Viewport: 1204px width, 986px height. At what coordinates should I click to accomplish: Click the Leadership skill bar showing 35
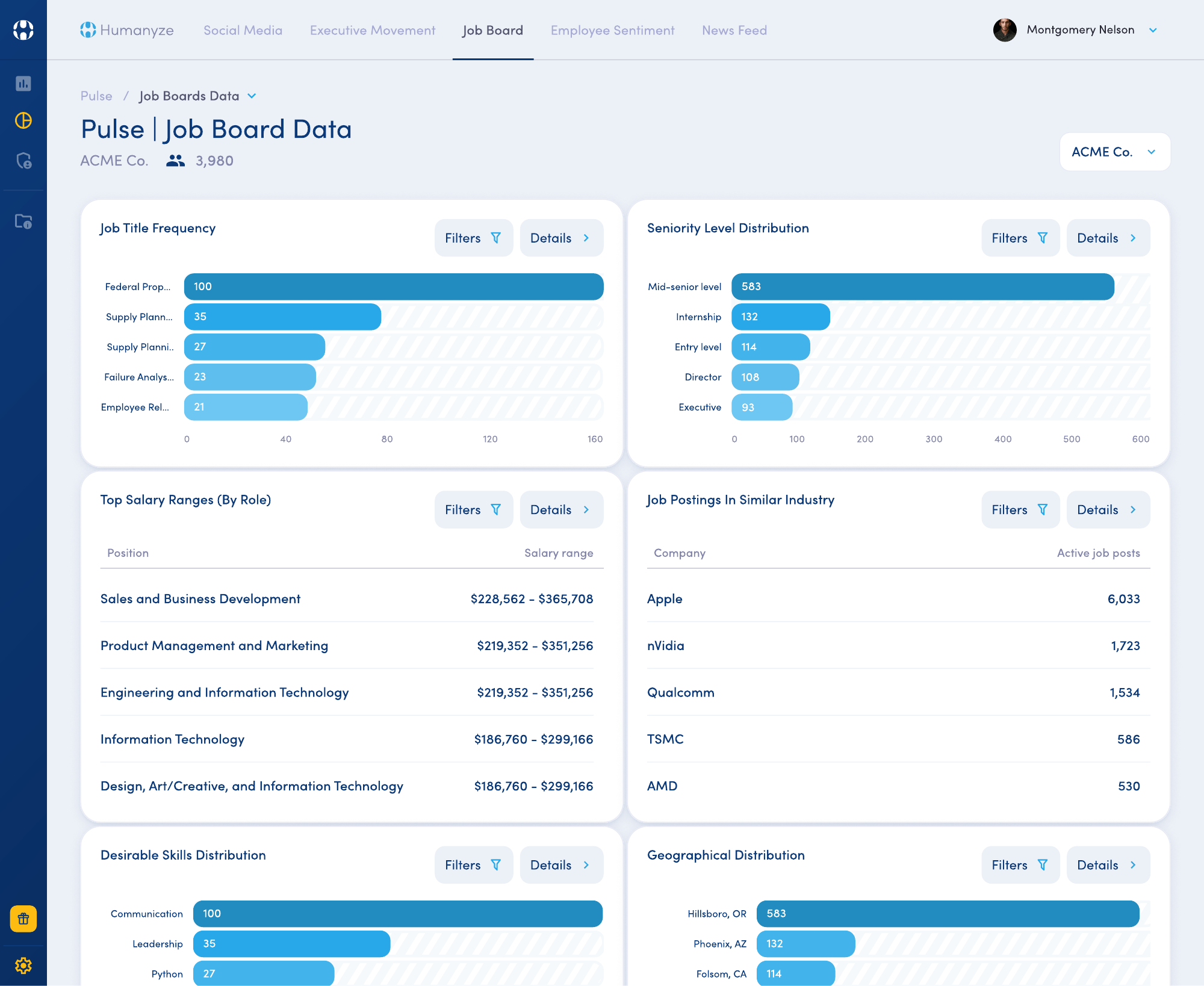(x=291, y=943)
